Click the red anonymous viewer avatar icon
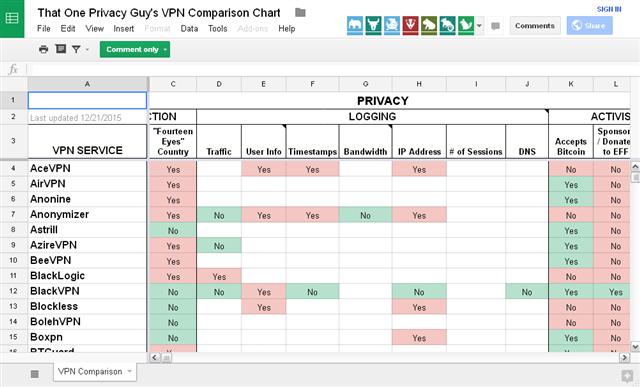The width and height of the screenshot is (640, 387). (x=410, y=25)
